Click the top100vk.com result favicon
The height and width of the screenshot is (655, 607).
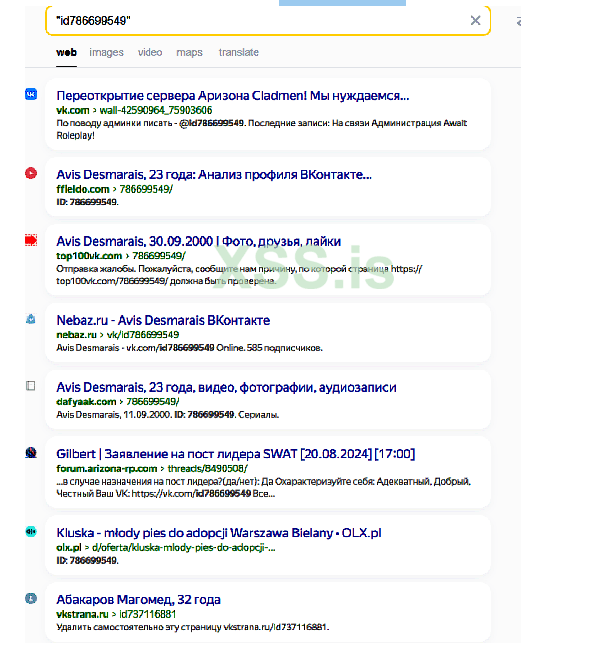click(31, 240)
